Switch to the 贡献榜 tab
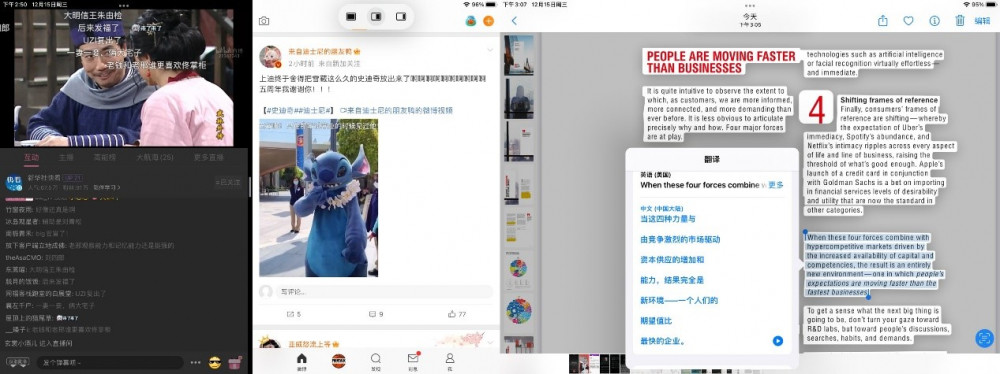This screenshot has width=1000, height=374. point(104,157)
